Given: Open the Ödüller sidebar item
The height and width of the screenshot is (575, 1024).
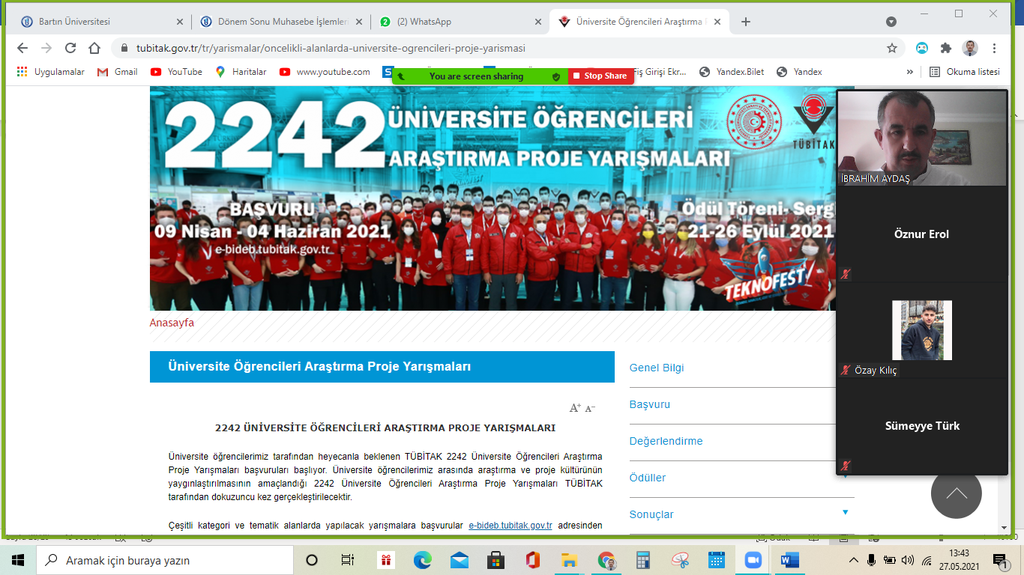Looking at the screenshot, I should 647,478.
